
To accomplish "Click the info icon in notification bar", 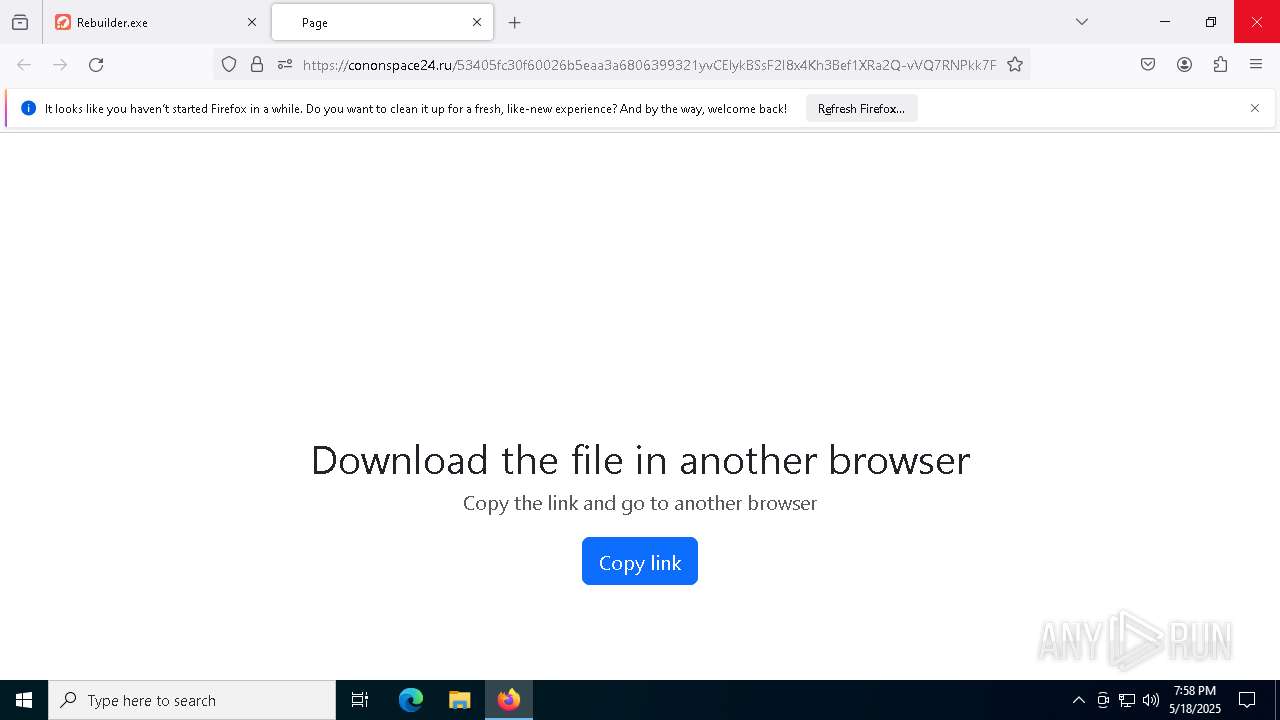I will pyautogui.click(x=28, y=108).
